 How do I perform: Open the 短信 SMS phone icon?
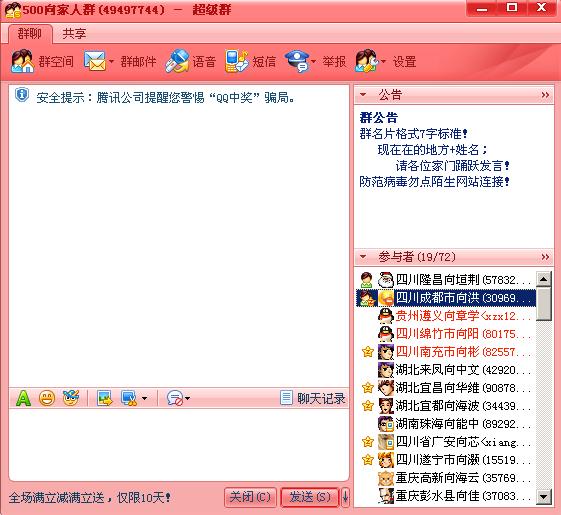[236, 61]
